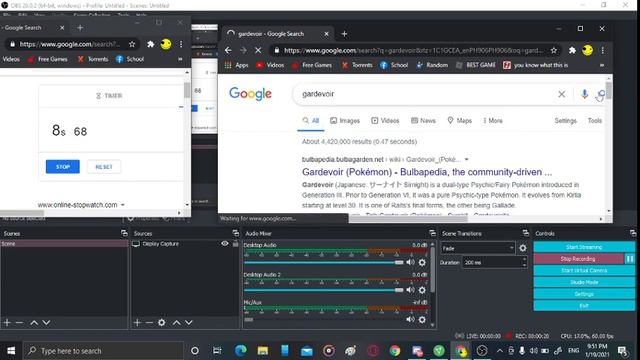Image resolution: width=640 pixels, height=360 pixels.
Task: Reset the stopwatch timer
Action: pyautogui.click(x=104, y=167)
